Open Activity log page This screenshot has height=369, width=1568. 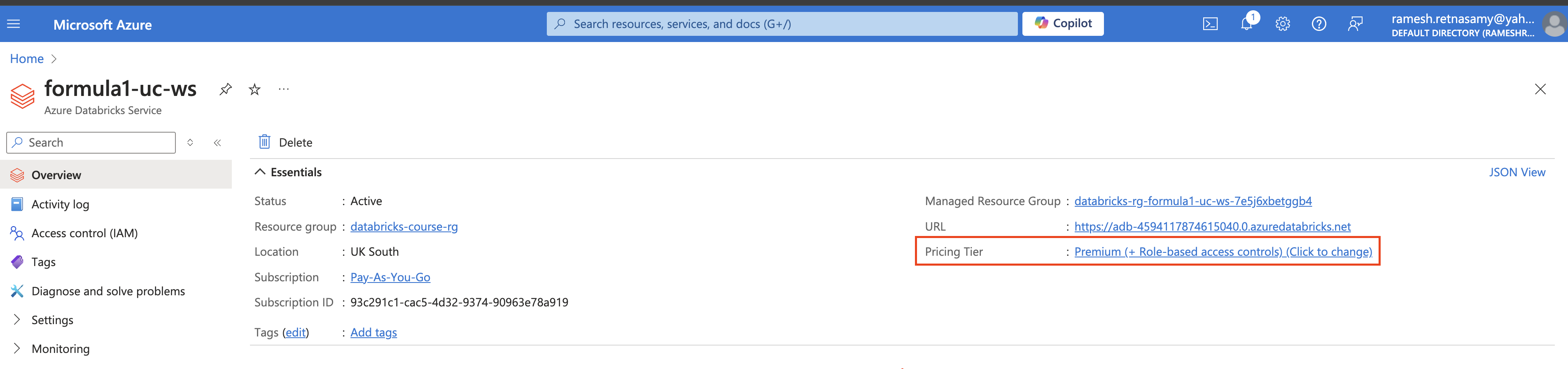point(60,204)
